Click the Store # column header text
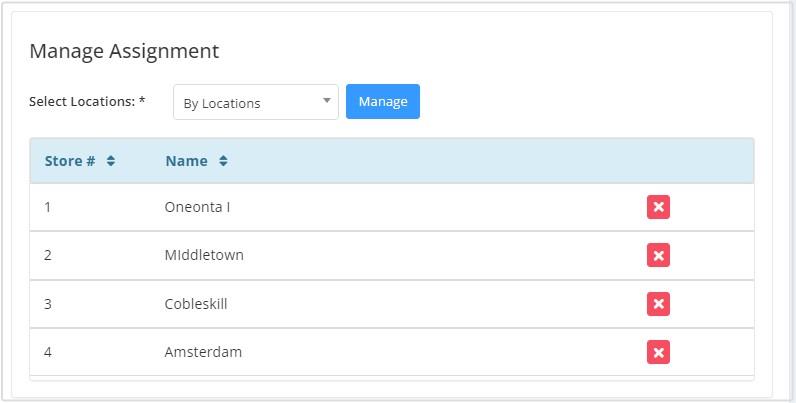The width and height of the screenshot is (796, 403). click(x=70, y=161)
